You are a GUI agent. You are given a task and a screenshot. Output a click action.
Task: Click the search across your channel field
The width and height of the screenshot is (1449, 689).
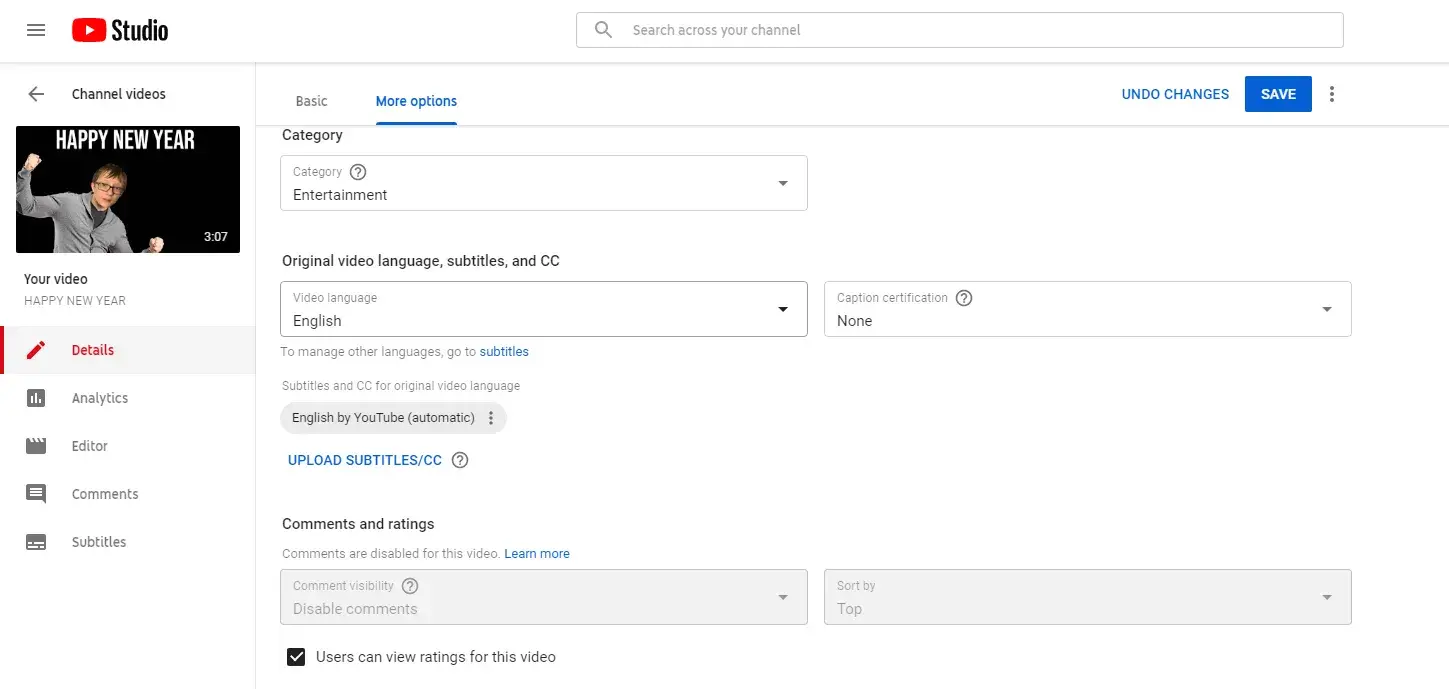pos(960,30)
